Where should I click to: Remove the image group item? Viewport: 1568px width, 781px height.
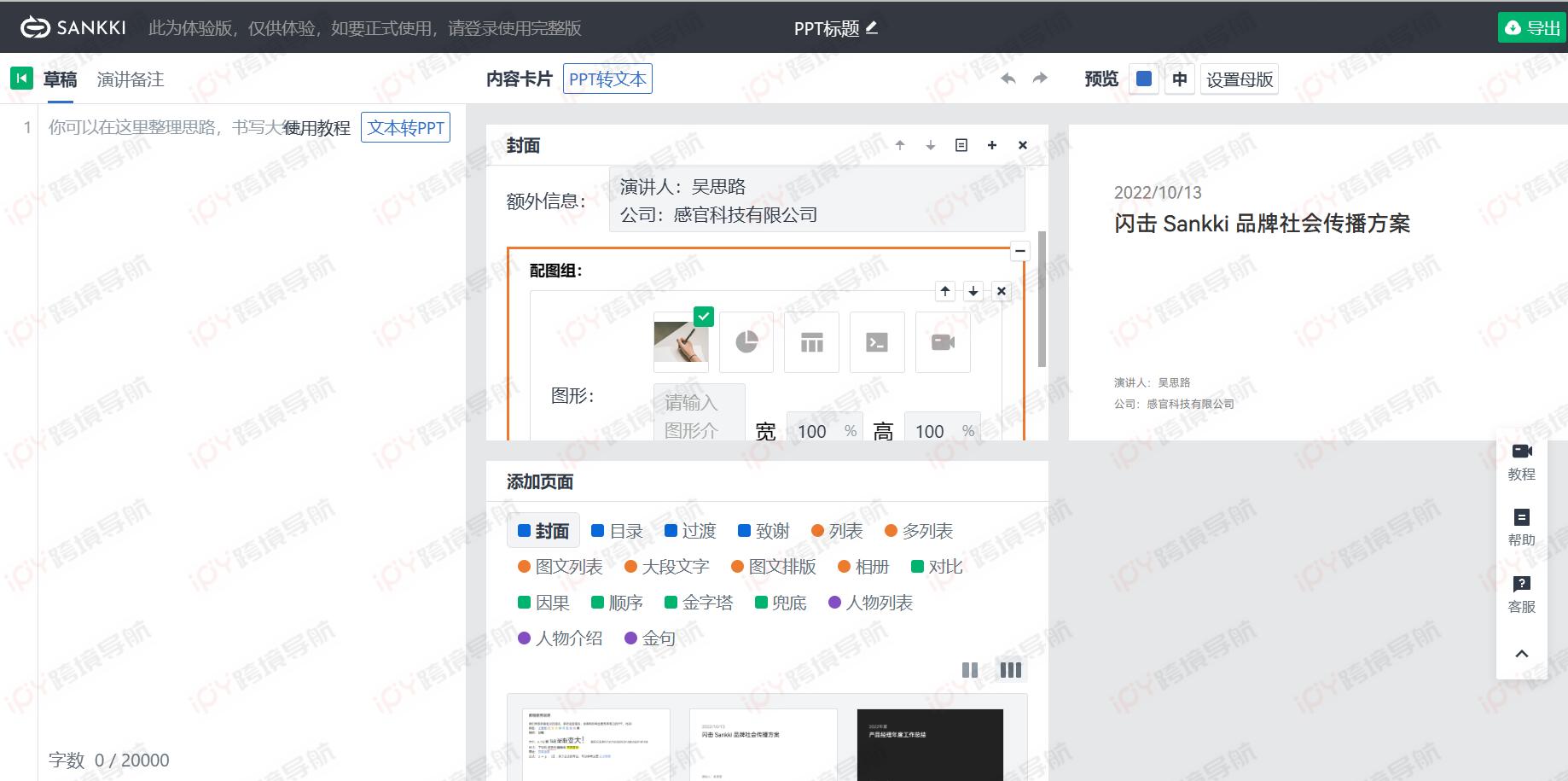coord(1002,291)
